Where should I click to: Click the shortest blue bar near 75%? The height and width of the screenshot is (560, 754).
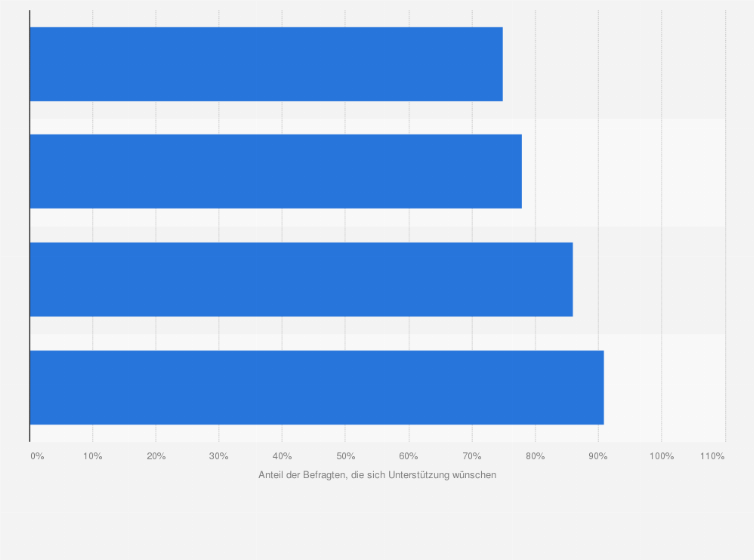tap(266, 64)
